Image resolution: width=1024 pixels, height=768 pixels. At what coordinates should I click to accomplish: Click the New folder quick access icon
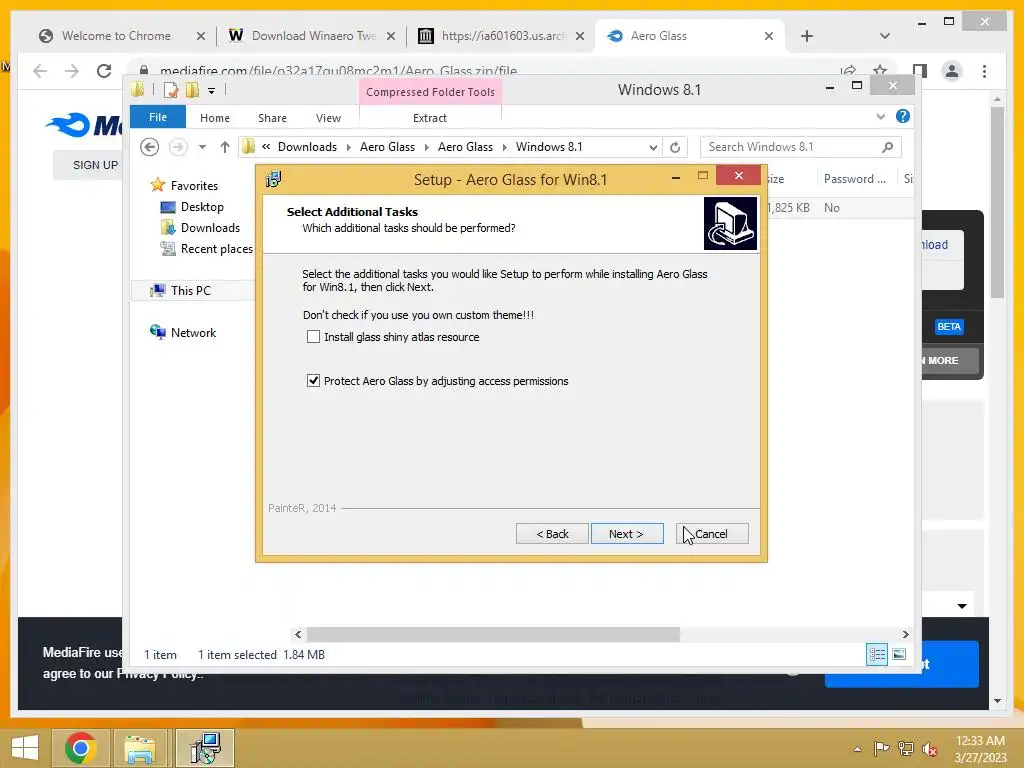pyautogui.click(x=192, y=89)
